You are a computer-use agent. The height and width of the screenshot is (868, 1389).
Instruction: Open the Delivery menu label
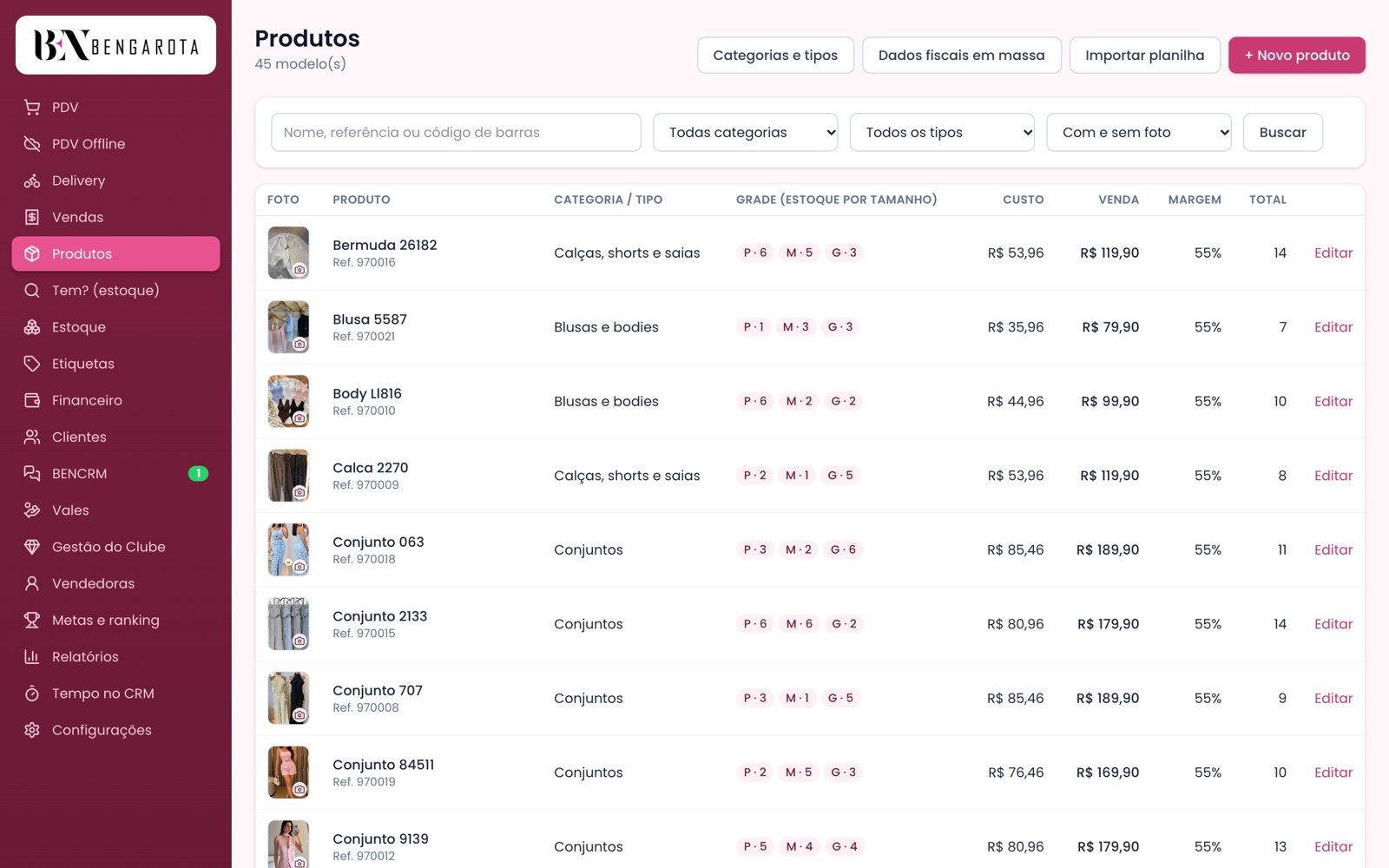pyautogui.click(x=78, y=181)
